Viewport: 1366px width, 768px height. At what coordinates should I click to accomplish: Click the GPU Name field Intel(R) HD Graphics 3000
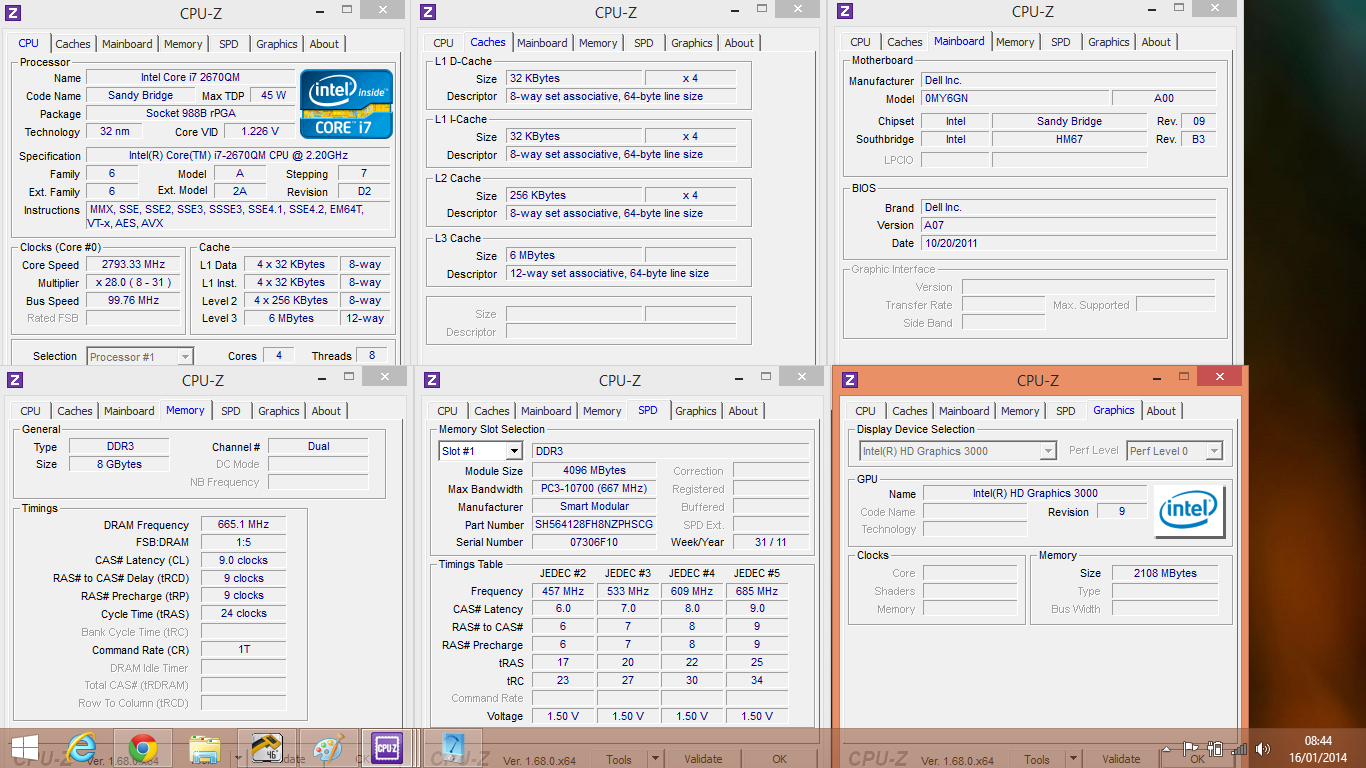coord(1035,493)
